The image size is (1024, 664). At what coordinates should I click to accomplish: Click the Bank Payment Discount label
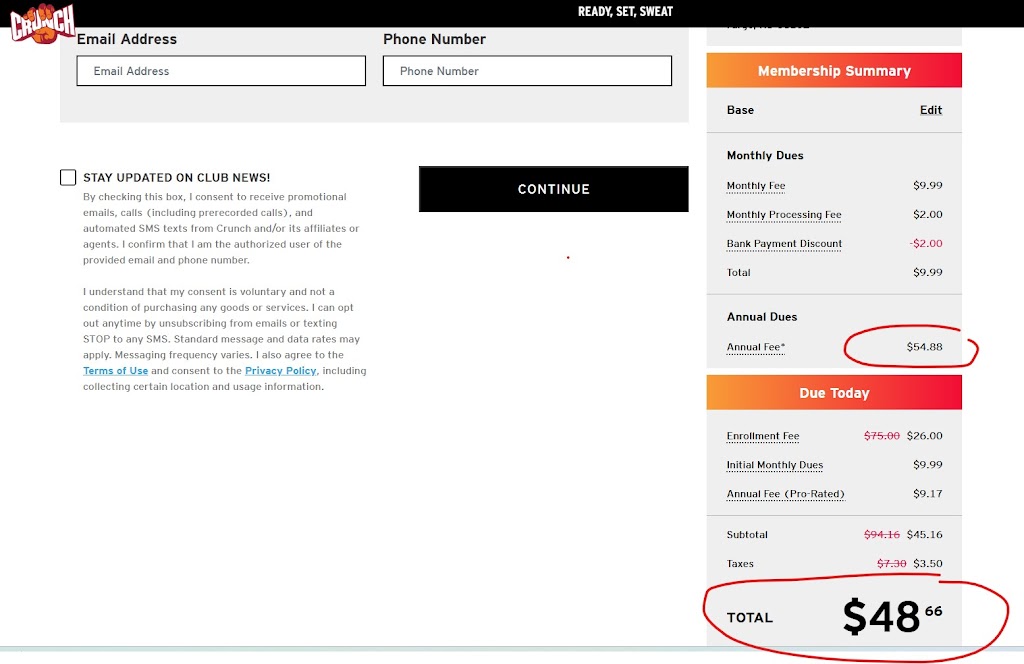click(x=784, y=244)
